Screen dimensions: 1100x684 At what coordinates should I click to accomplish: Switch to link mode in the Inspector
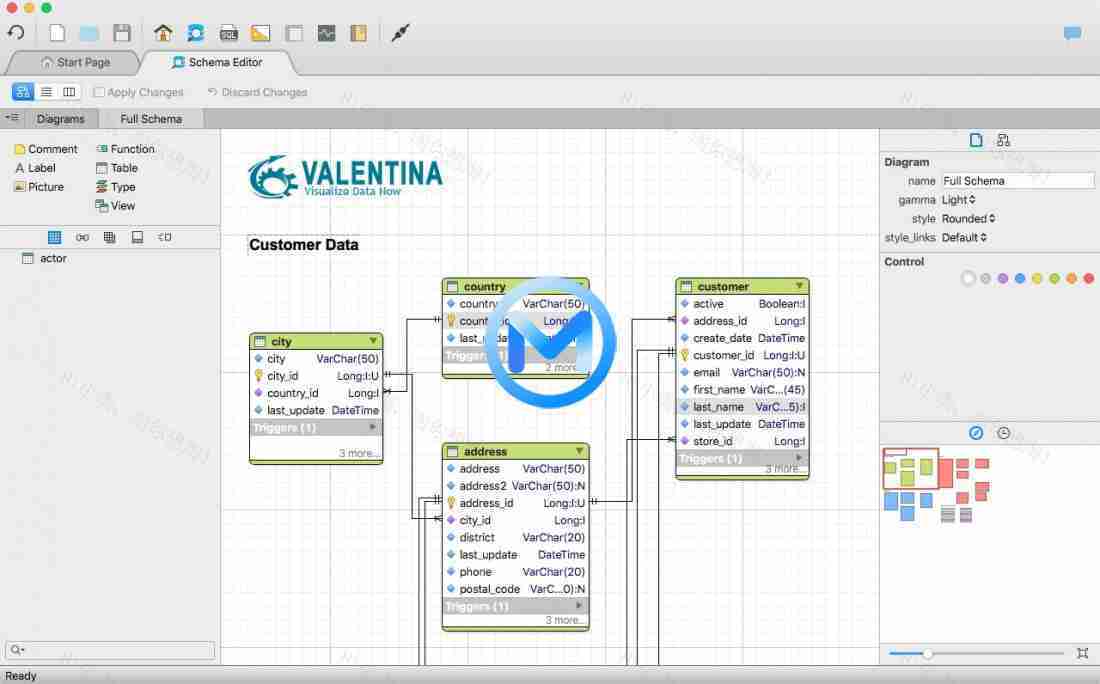(1004, 140)
